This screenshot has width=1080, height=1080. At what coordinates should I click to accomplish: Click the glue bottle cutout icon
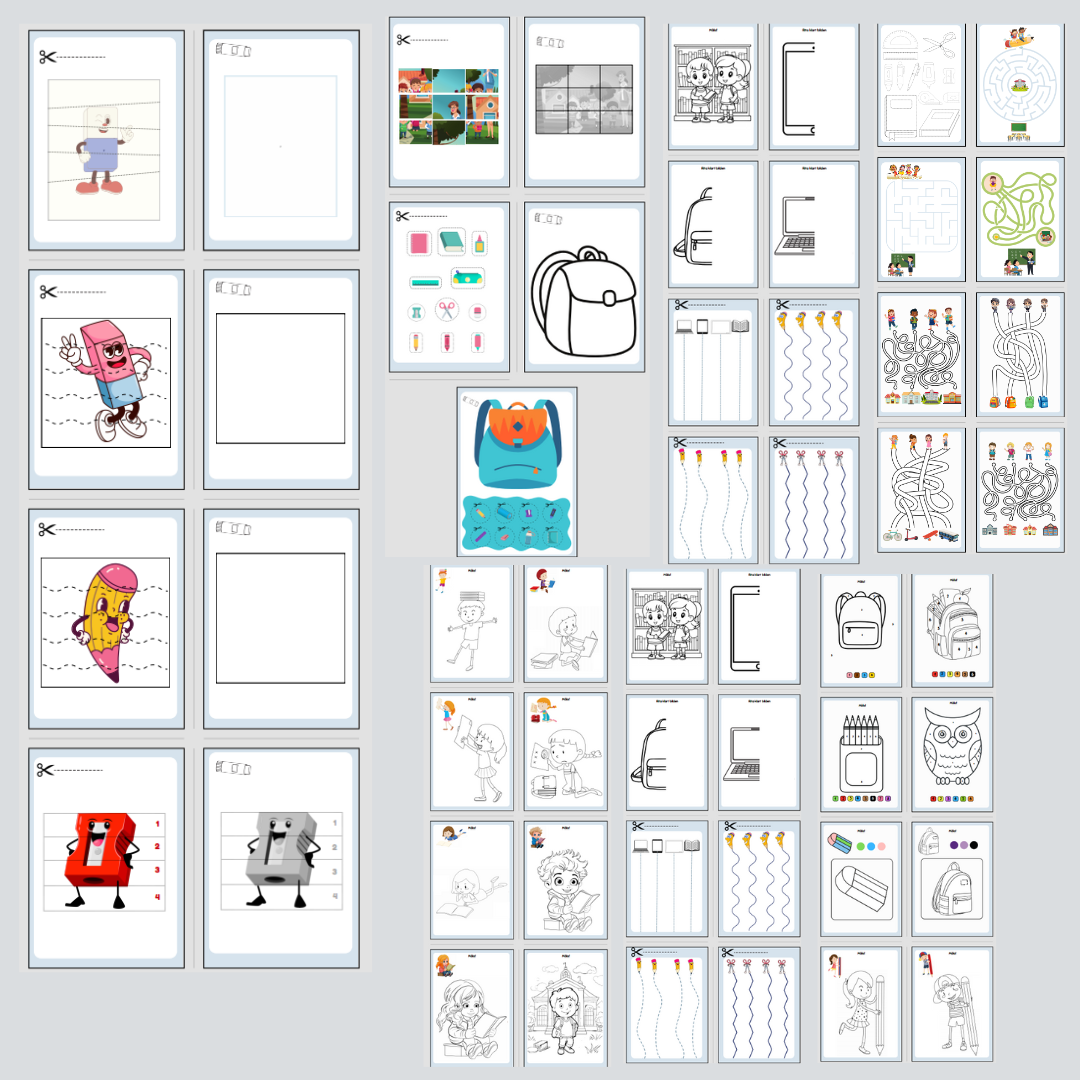click(480, 242)
